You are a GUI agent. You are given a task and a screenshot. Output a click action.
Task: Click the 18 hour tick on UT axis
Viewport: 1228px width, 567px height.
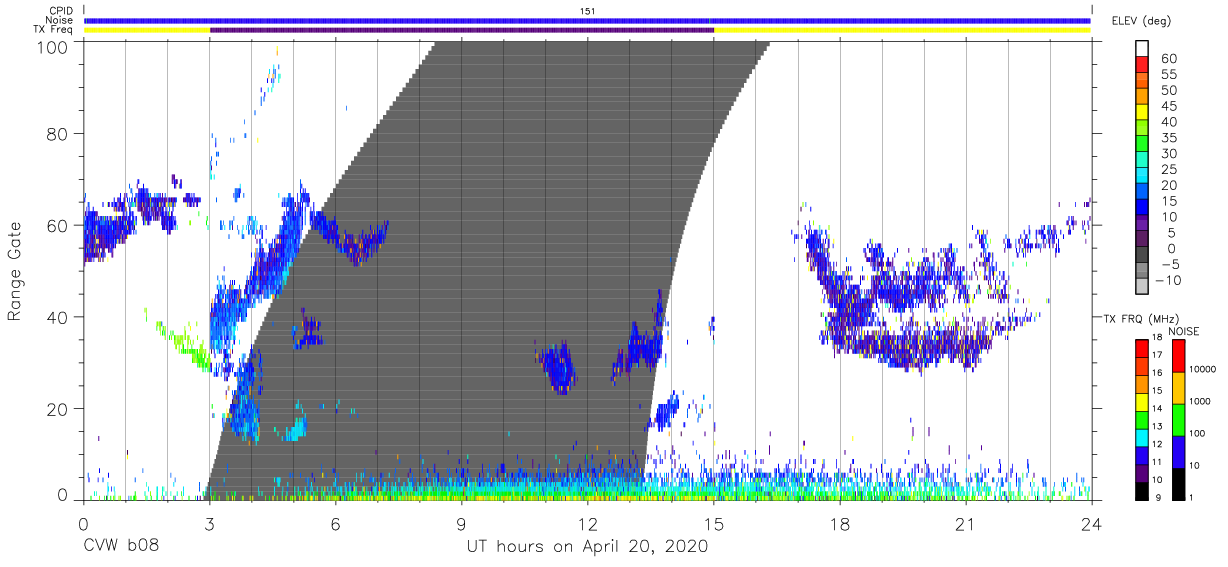[840, 522]
